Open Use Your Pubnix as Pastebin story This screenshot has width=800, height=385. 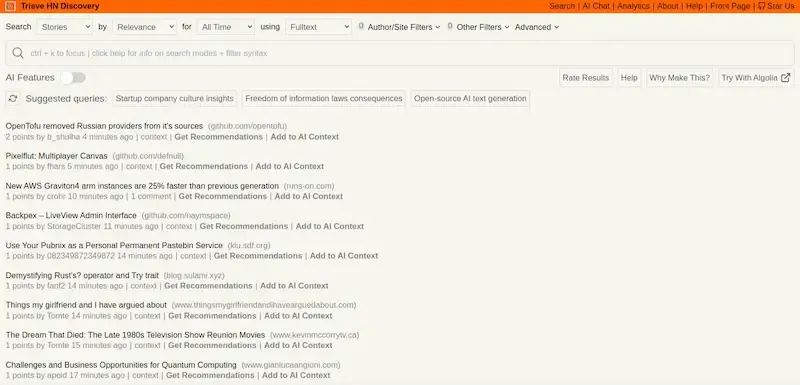114,245
